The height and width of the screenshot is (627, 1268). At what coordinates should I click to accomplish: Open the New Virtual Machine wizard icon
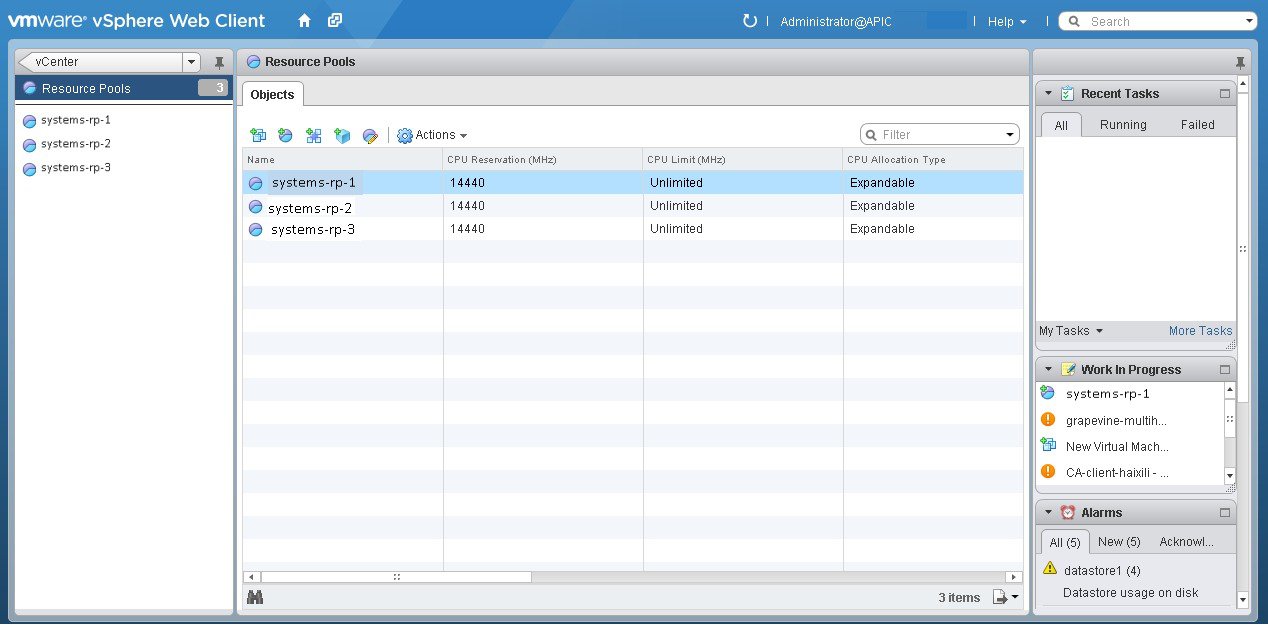pos(258,134)
